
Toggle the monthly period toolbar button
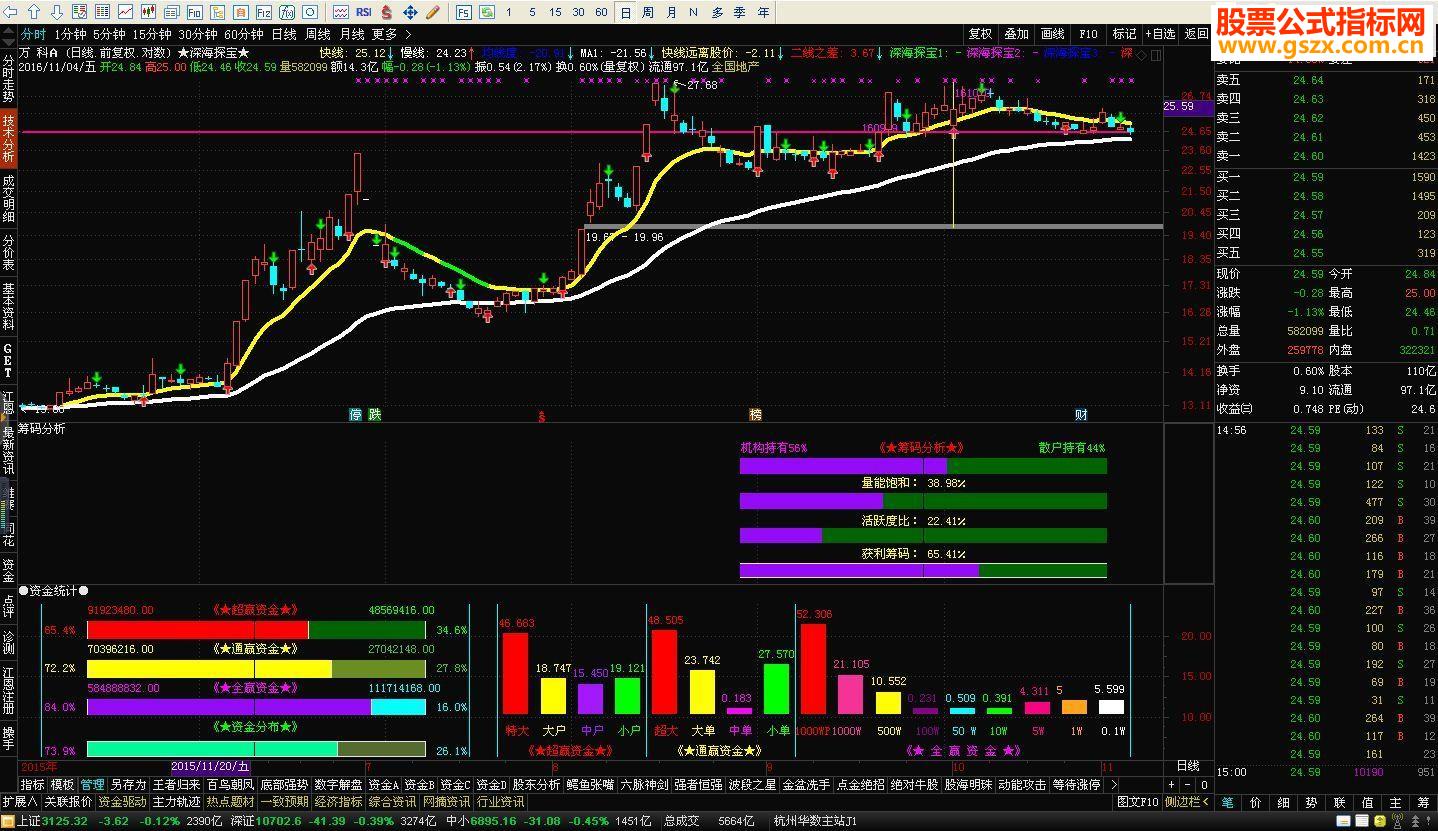671,12
